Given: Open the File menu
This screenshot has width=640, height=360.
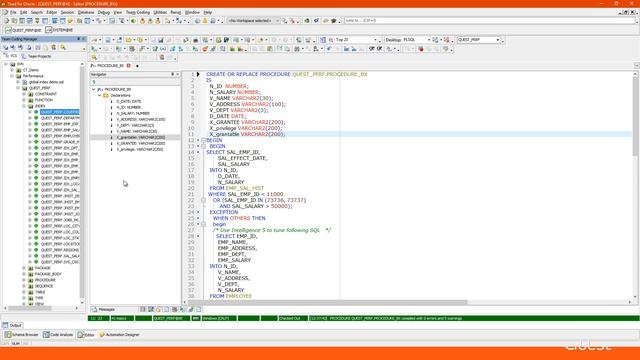Looking at the screenshot, I should pyautogui.click(x=13, y=13).
